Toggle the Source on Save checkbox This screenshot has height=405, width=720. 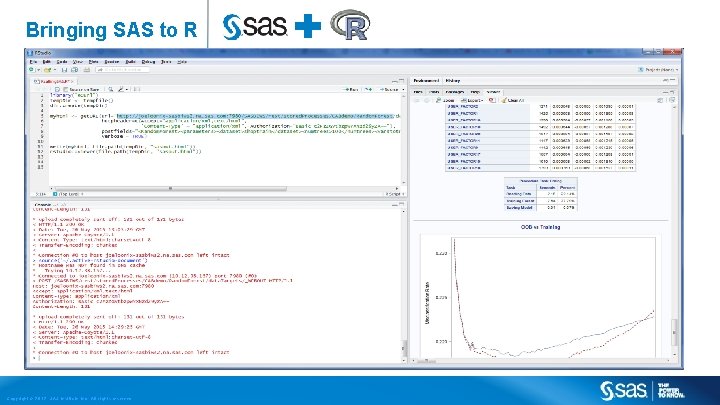tap(66, 89)
